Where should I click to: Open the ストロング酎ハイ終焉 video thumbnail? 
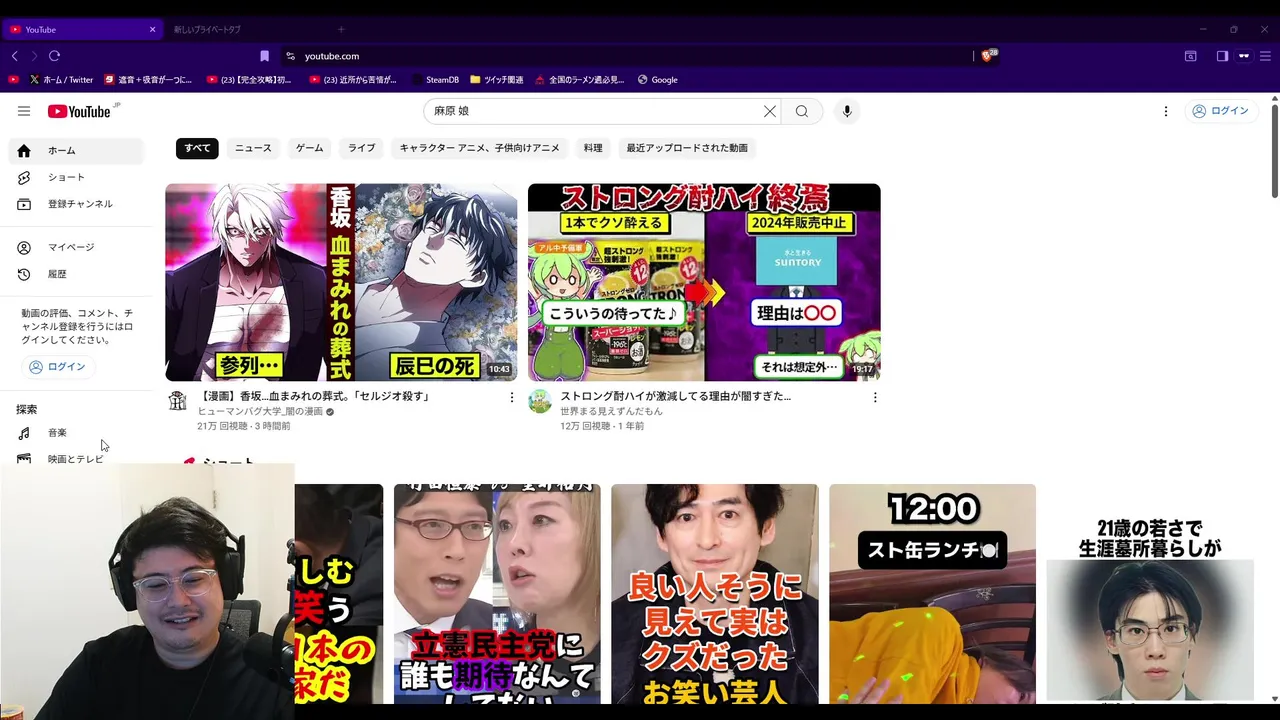(x=704, y=282)
